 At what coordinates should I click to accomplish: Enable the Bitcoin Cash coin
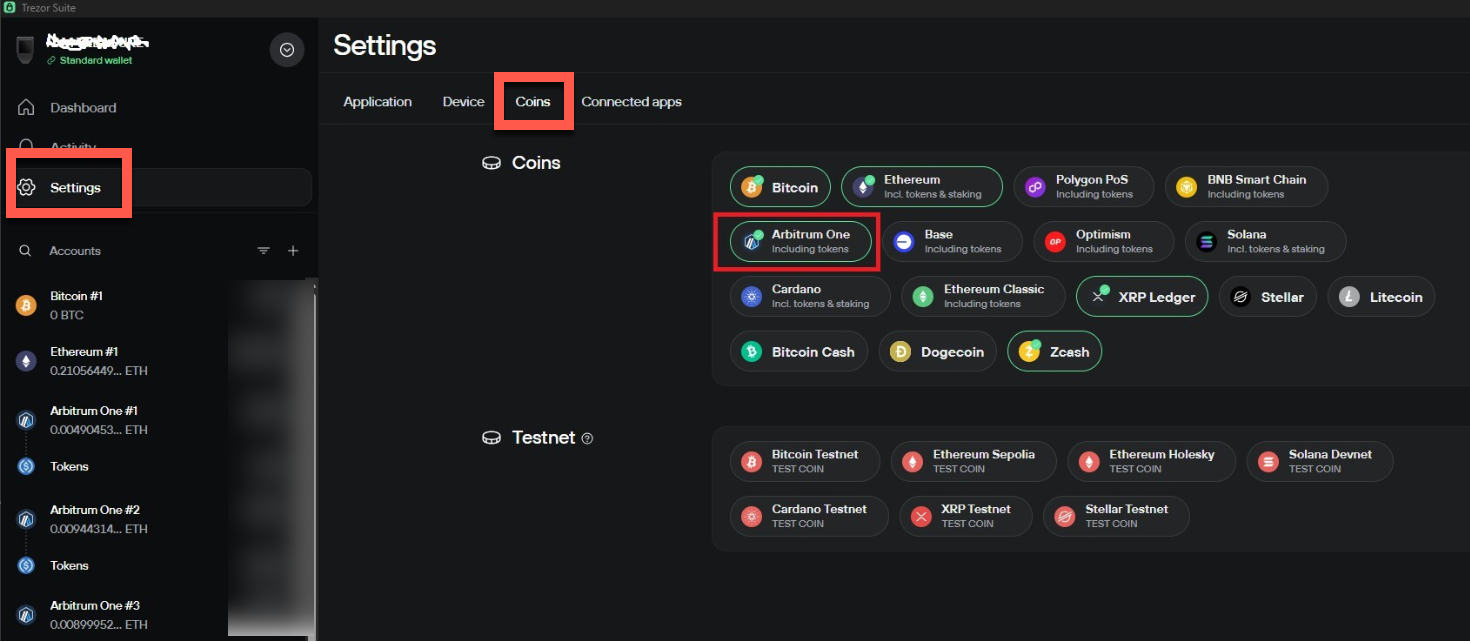(x=799, y=351)
